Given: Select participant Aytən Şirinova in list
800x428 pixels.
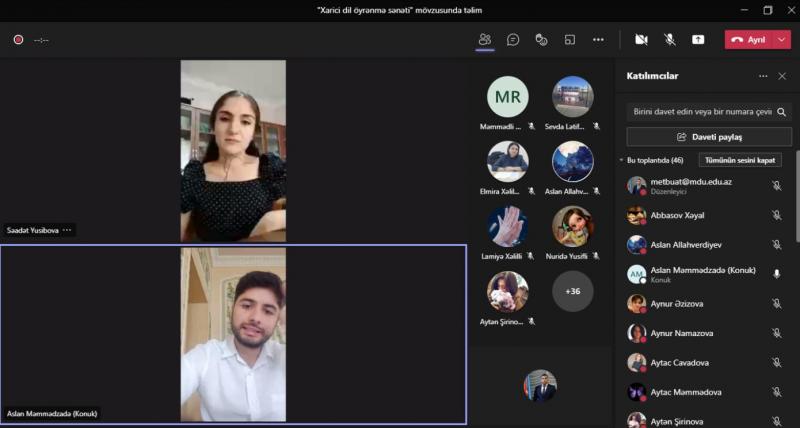Looking at the screenshot, I should [x=704, y=421].
